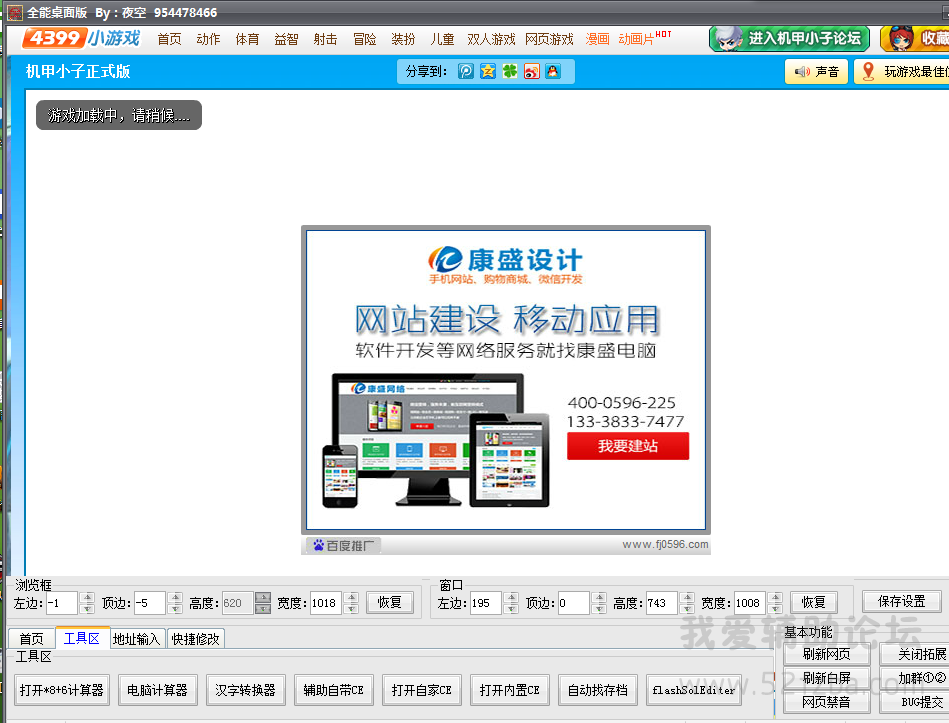Click the QQ penguin share icon
Screen dimensions: 949x723
552,71
